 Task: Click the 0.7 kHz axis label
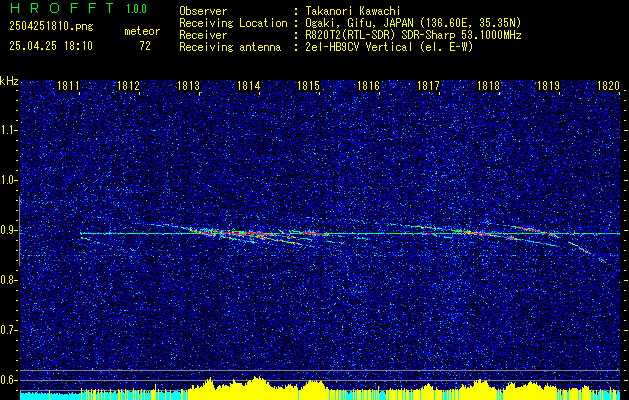pos(9,330)
